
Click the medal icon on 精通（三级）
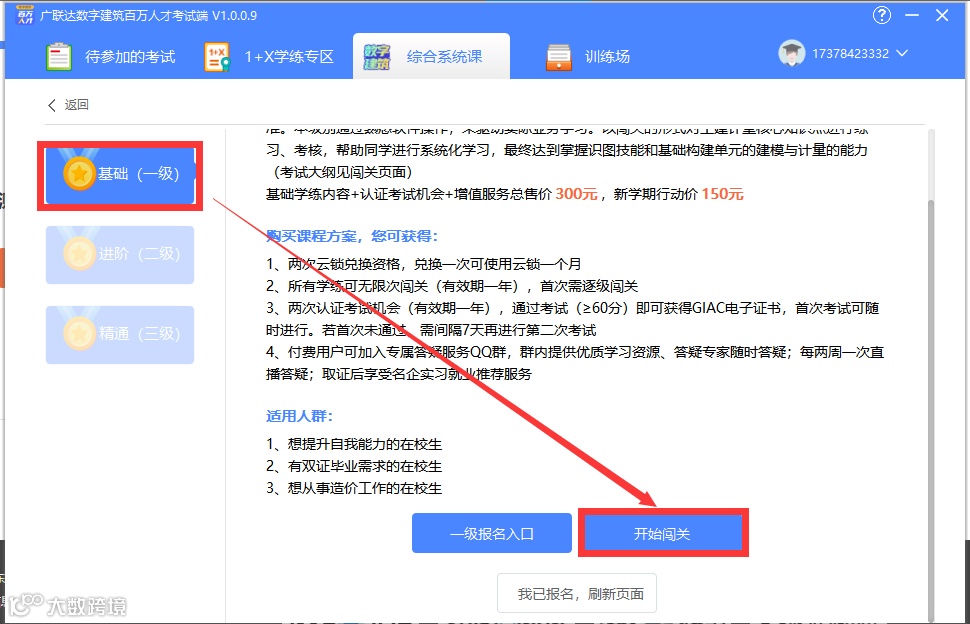(79, 333)
